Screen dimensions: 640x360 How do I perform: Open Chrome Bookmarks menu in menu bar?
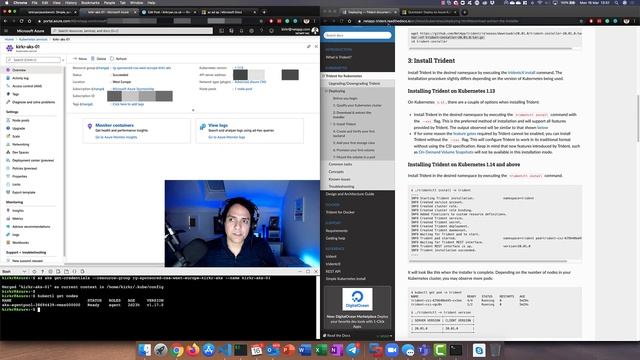(x=90, y=2)
